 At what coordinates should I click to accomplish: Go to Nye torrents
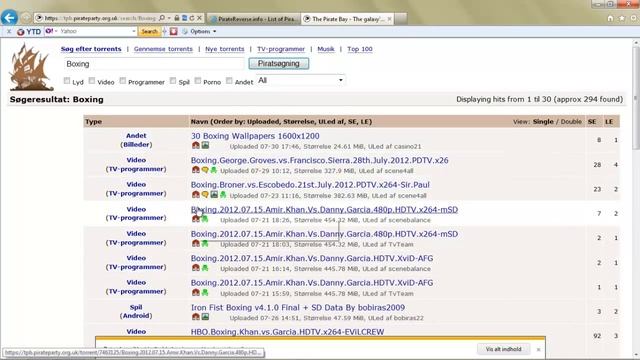pos(224,49)
